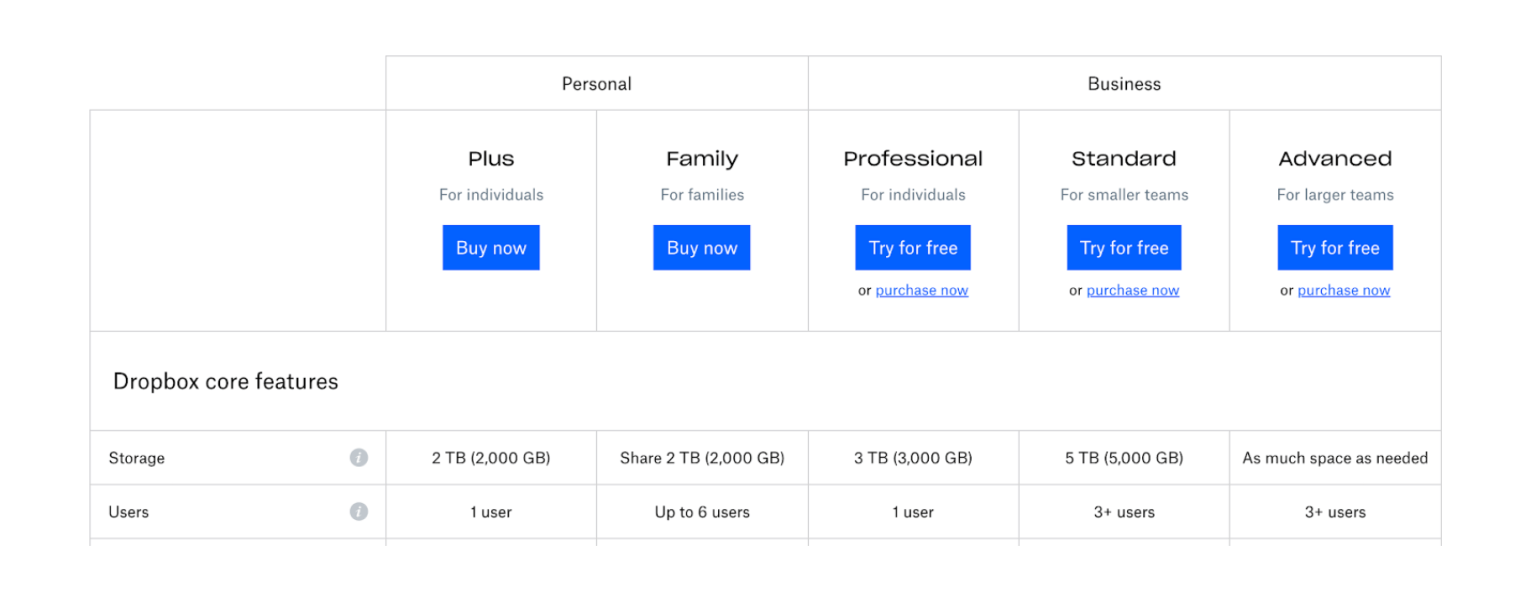Select '3+ users' cell under Advanced
The width and height of the screenshot is (1536, 598).
1335,512
